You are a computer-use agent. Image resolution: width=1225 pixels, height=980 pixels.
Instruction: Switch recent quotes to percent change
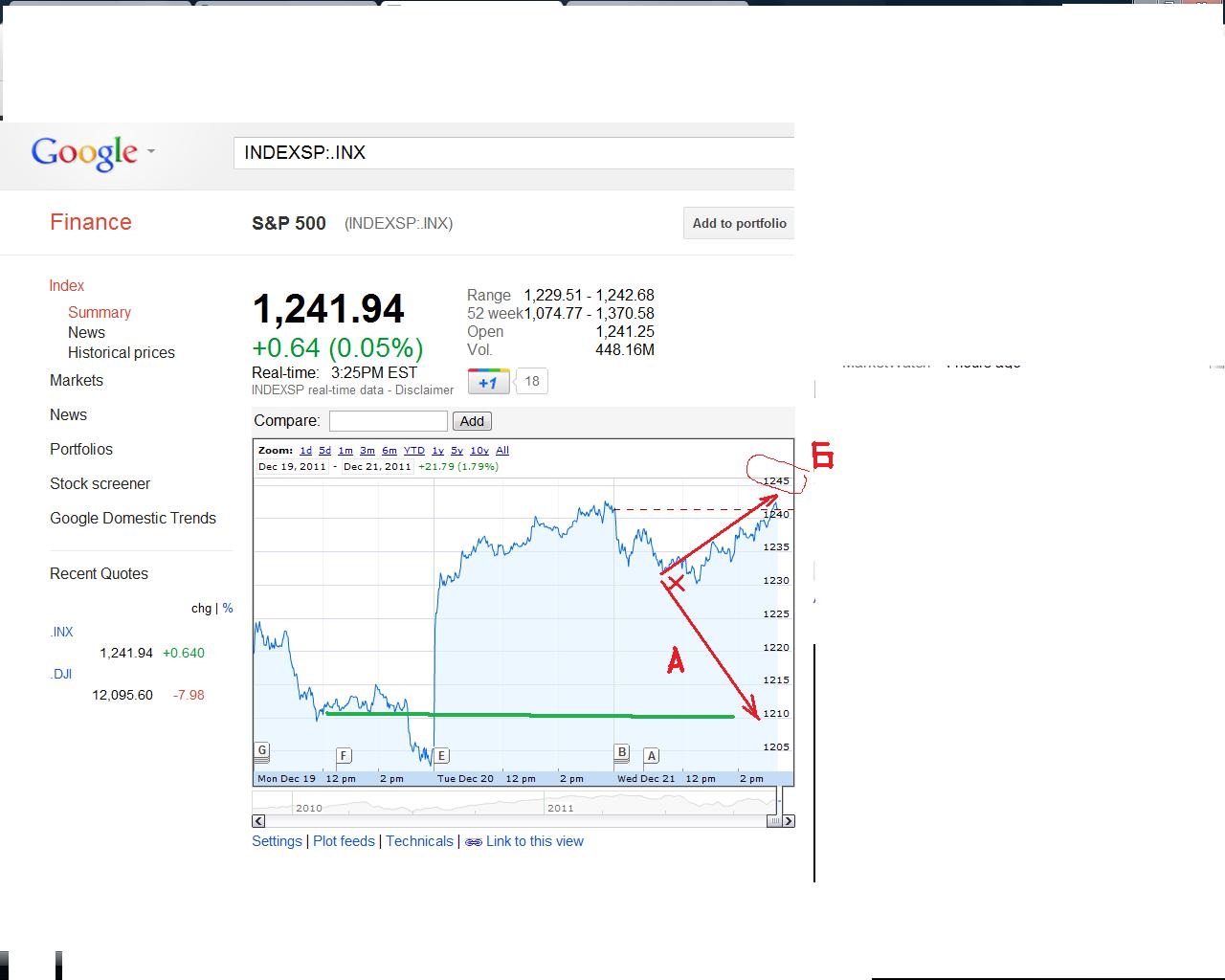point(228,608)
